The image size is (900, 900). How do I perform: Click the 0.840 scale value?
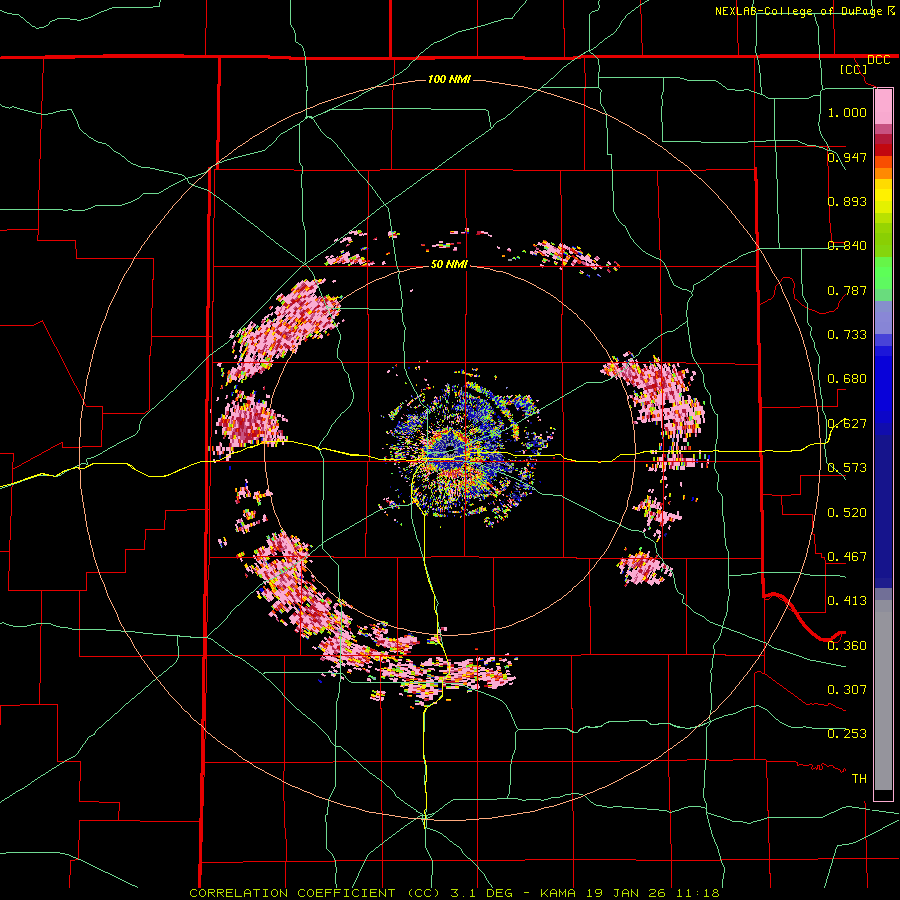pos(847,246)
